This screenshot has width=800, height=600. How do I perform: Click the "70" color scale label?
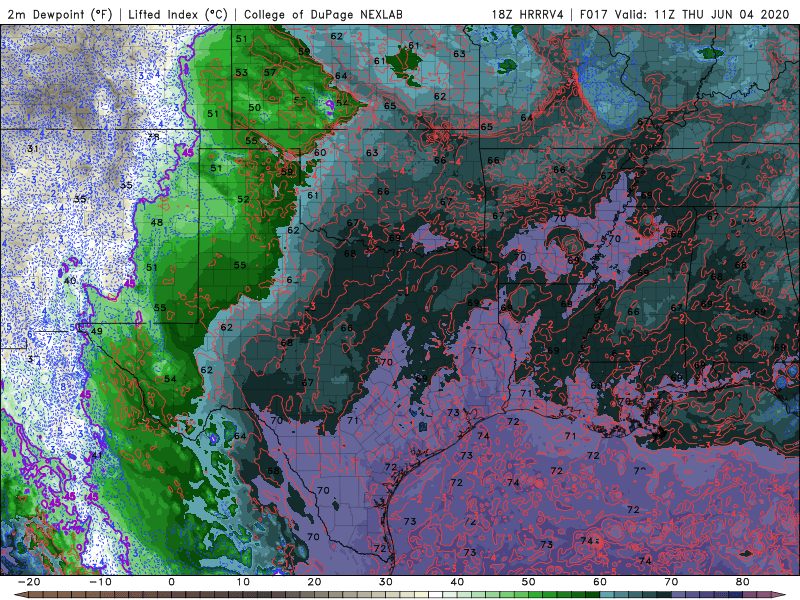point(671,582)
